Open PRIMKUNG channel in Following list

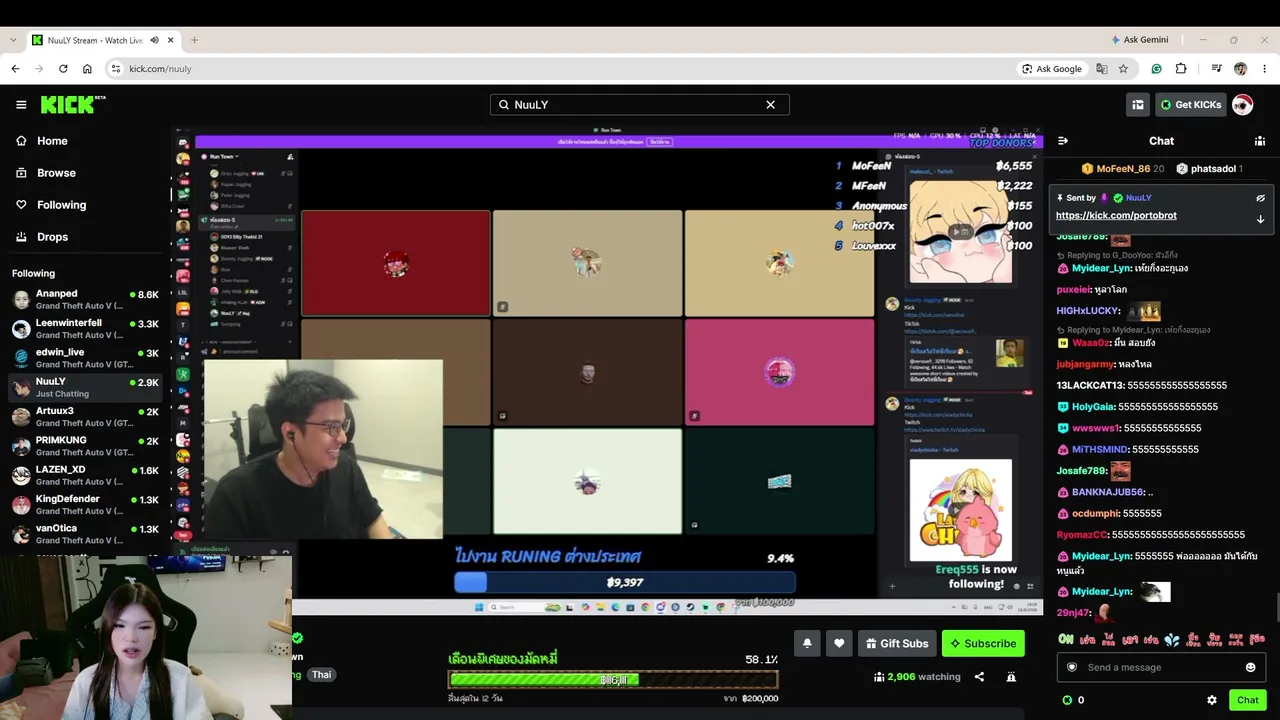[85, 446]
